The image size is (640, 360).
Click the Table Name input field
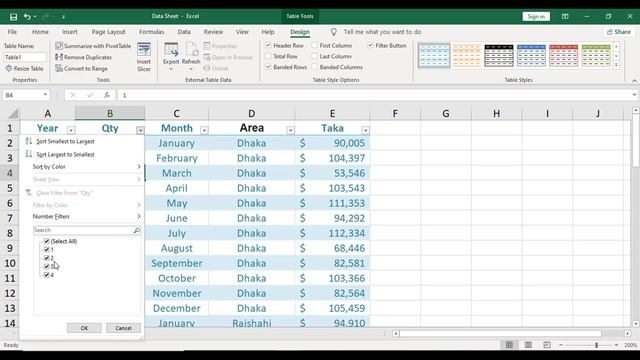pos(25,57)
